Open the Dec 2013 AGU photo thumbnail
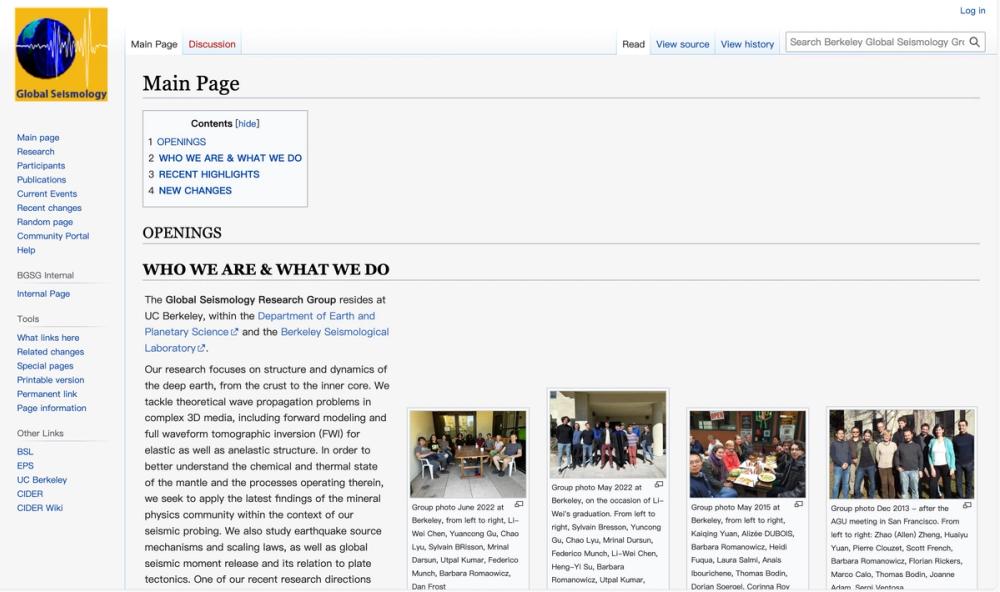The image size is (1000, 592). (902, 454)
